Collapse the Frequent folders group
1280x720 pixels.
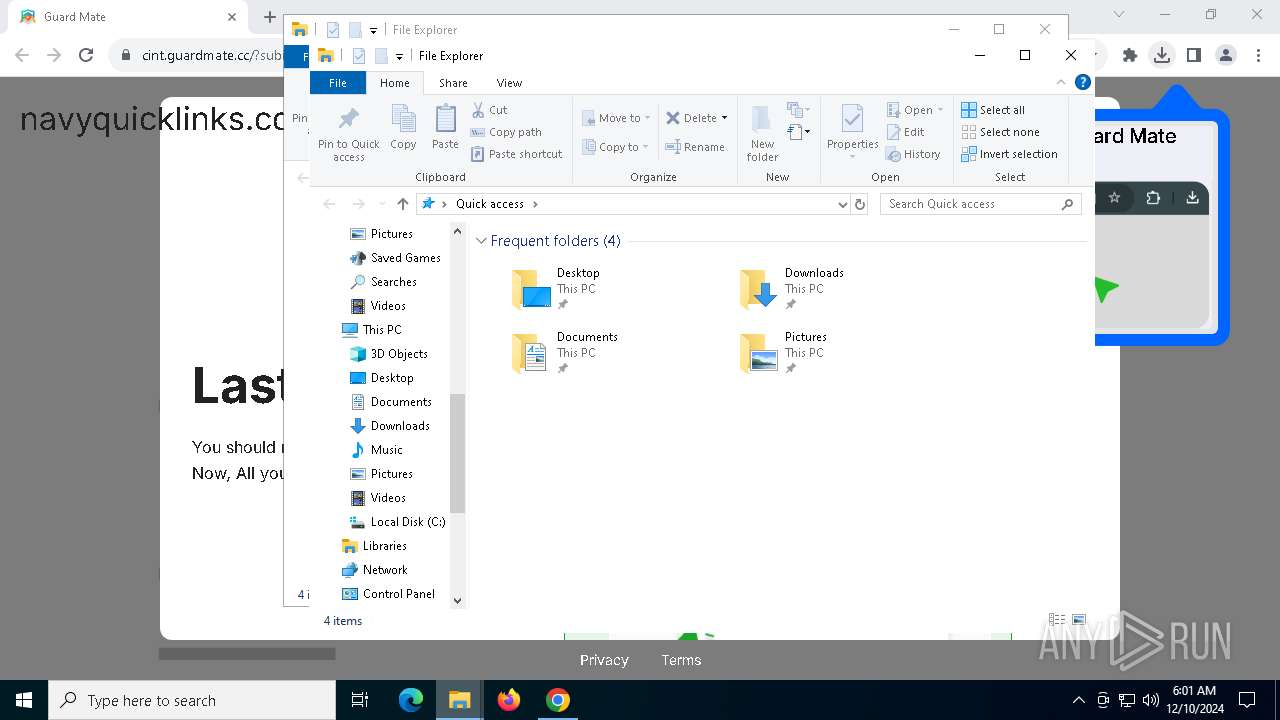(481, 241)
